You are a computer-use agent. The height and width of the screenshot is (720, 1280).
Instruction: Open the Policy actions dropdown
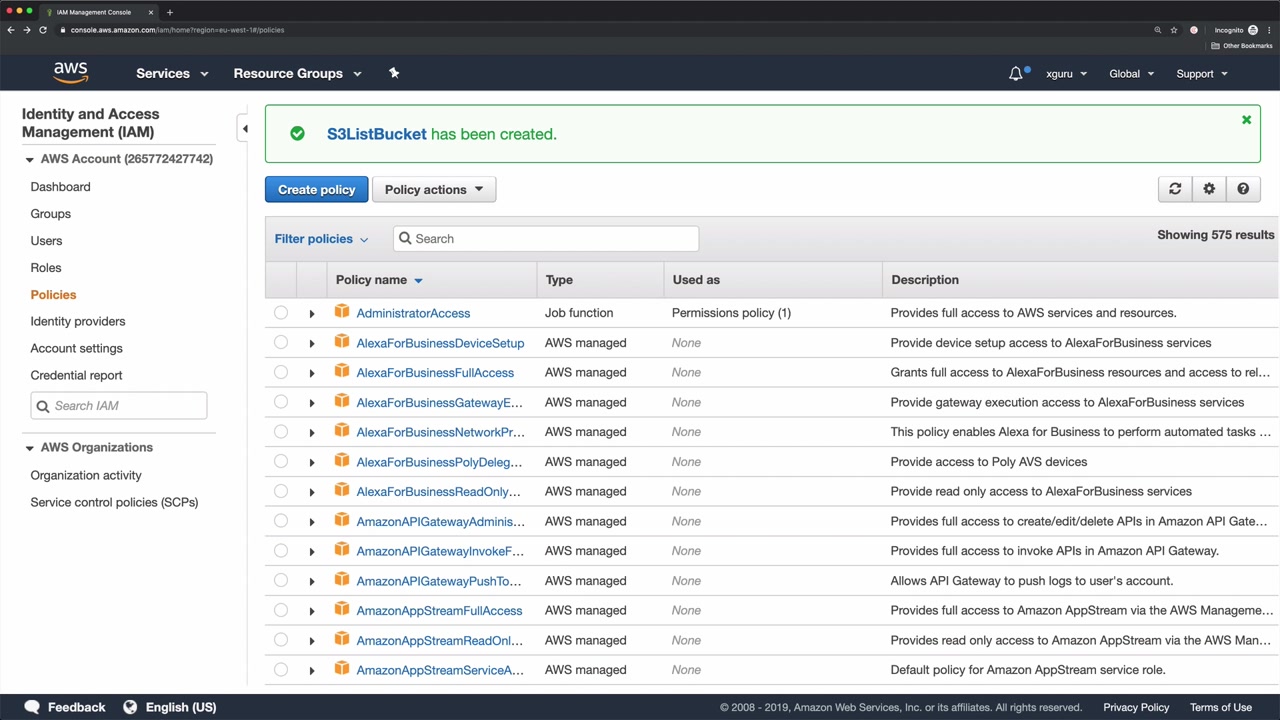click(433, 189)
